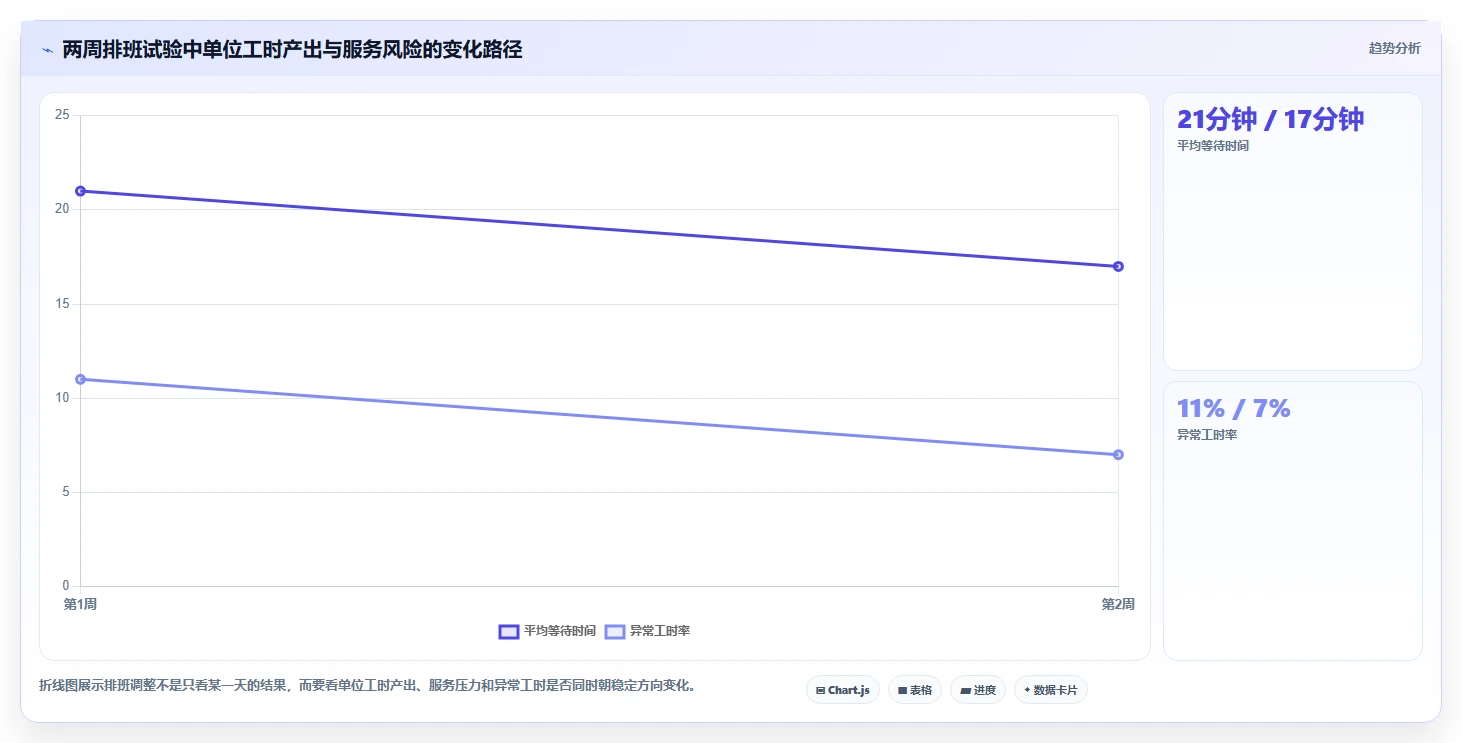This screenshot has height=743, width=1462.
Task: Click the Chart.js tag chip
Action: point(843,690)
